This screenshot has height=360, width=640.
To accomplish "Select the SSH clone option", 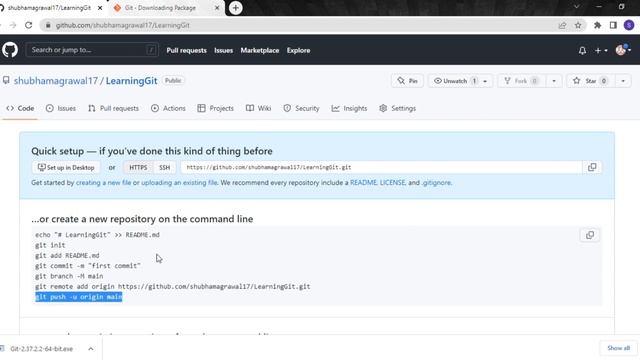I will (164, 167).
